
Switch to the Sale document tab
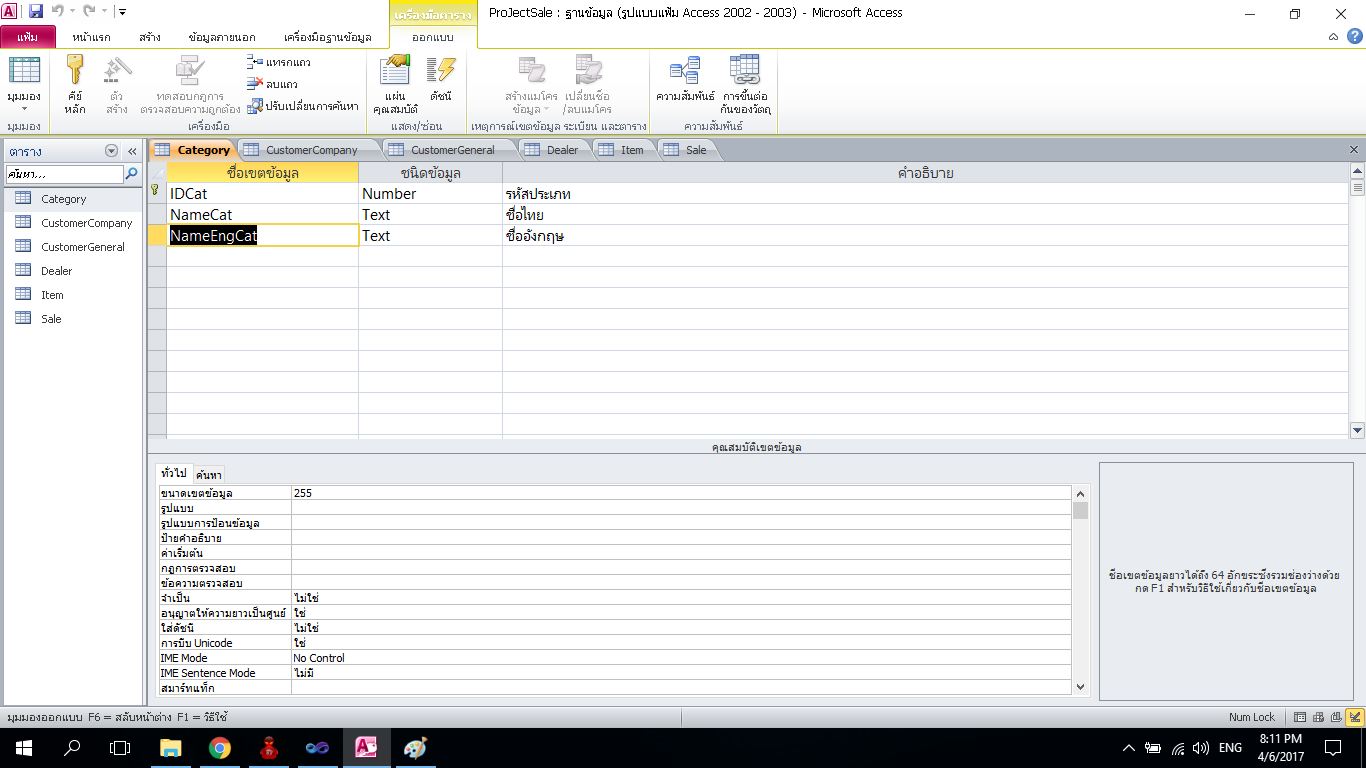click(695, 150)
